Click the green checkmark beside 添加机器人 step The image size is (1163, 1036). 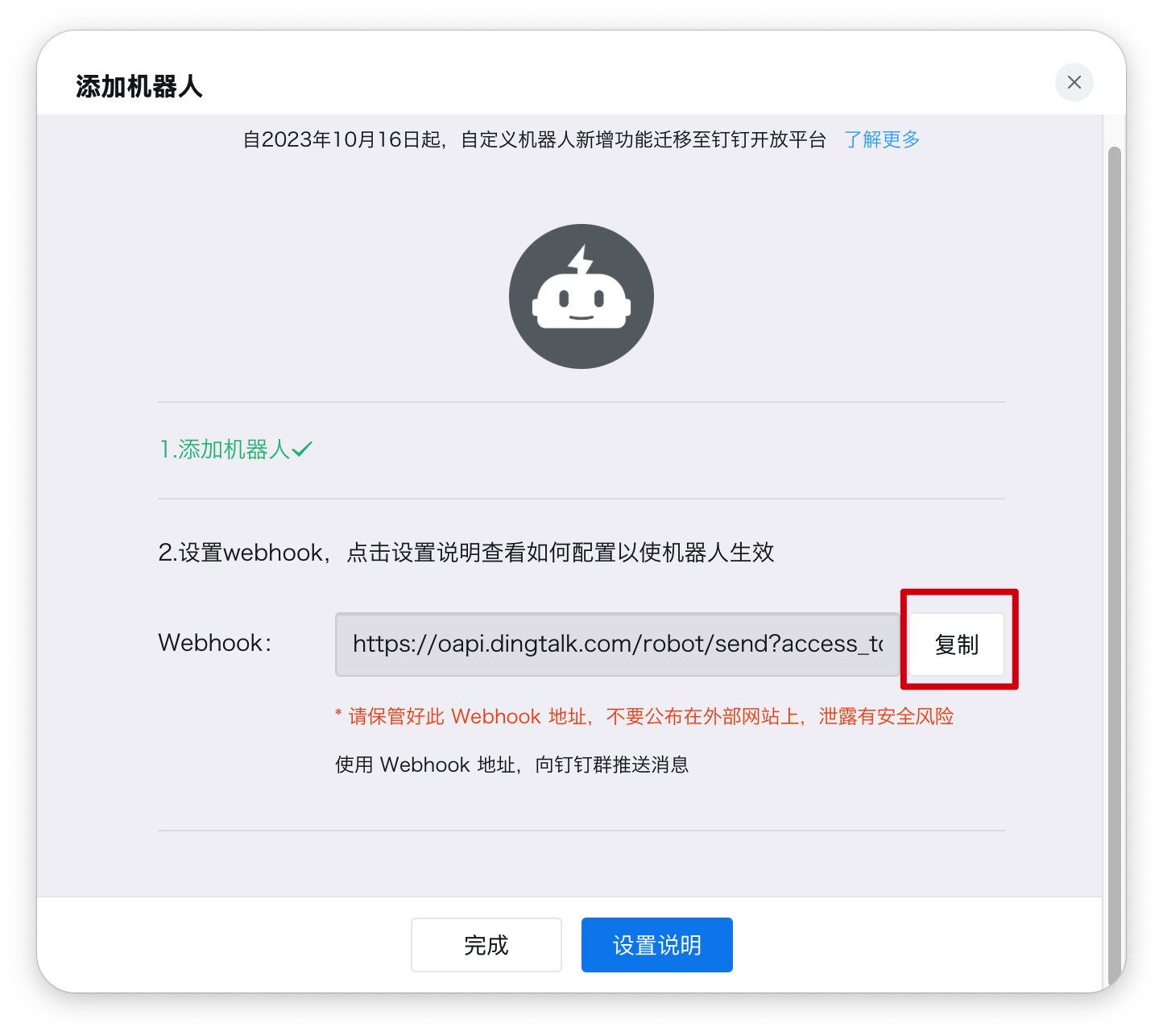tap(302, 449)
